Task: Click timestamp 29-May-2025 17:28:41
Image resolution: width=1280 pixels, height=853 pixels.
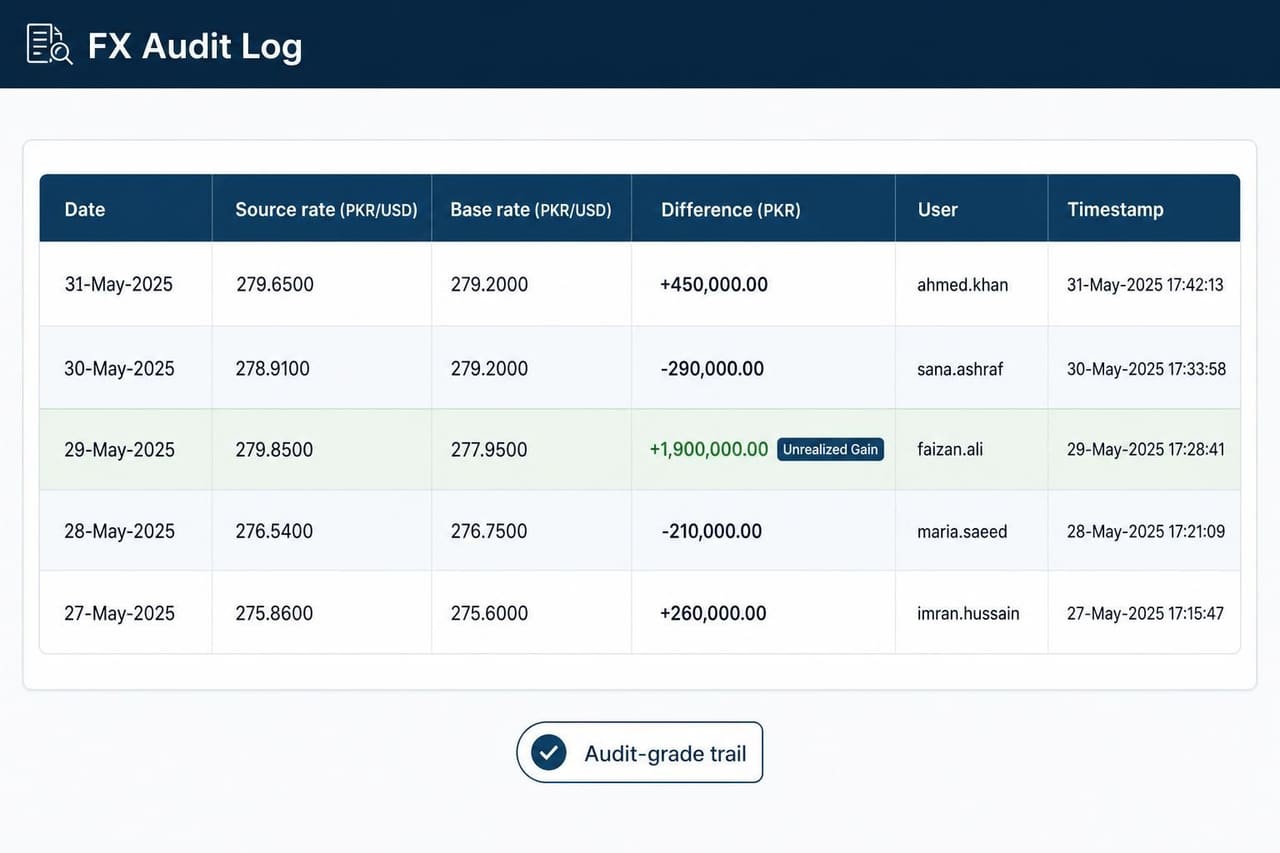Action: (1146, 449)
